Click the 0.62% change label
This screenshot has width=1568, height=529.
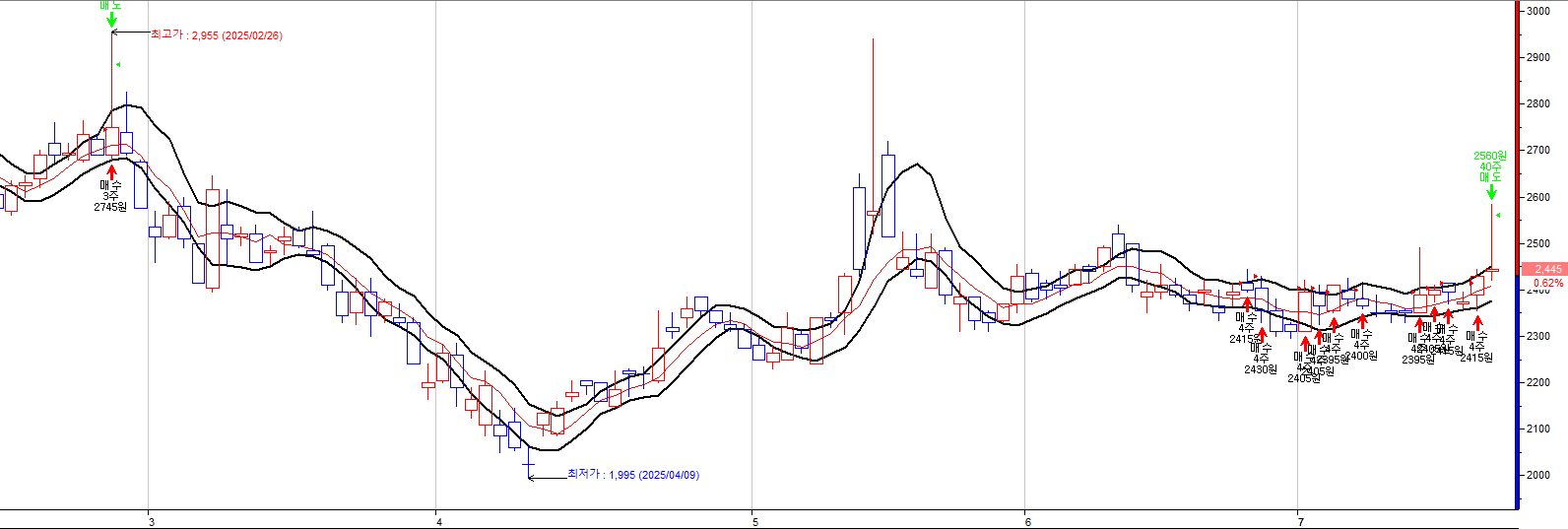[1548, 284]
